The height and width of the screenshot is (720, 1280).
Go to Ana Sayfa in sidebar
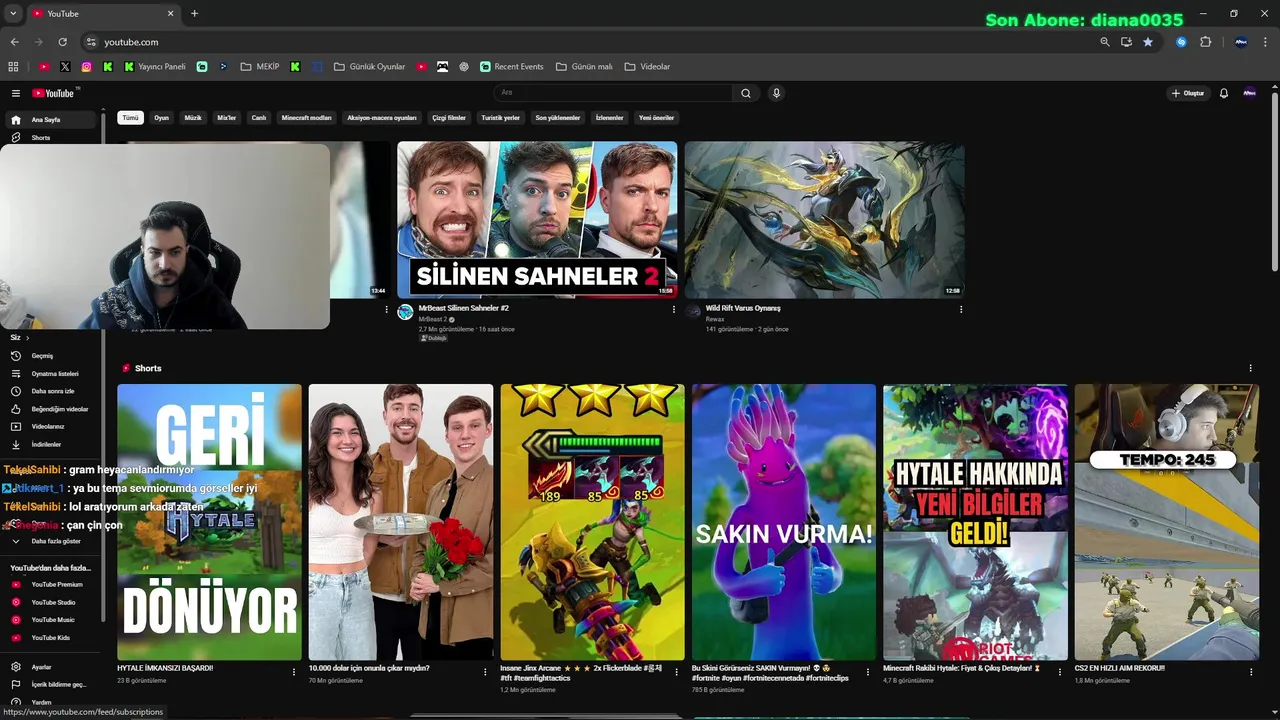click(x=53, y=120)
